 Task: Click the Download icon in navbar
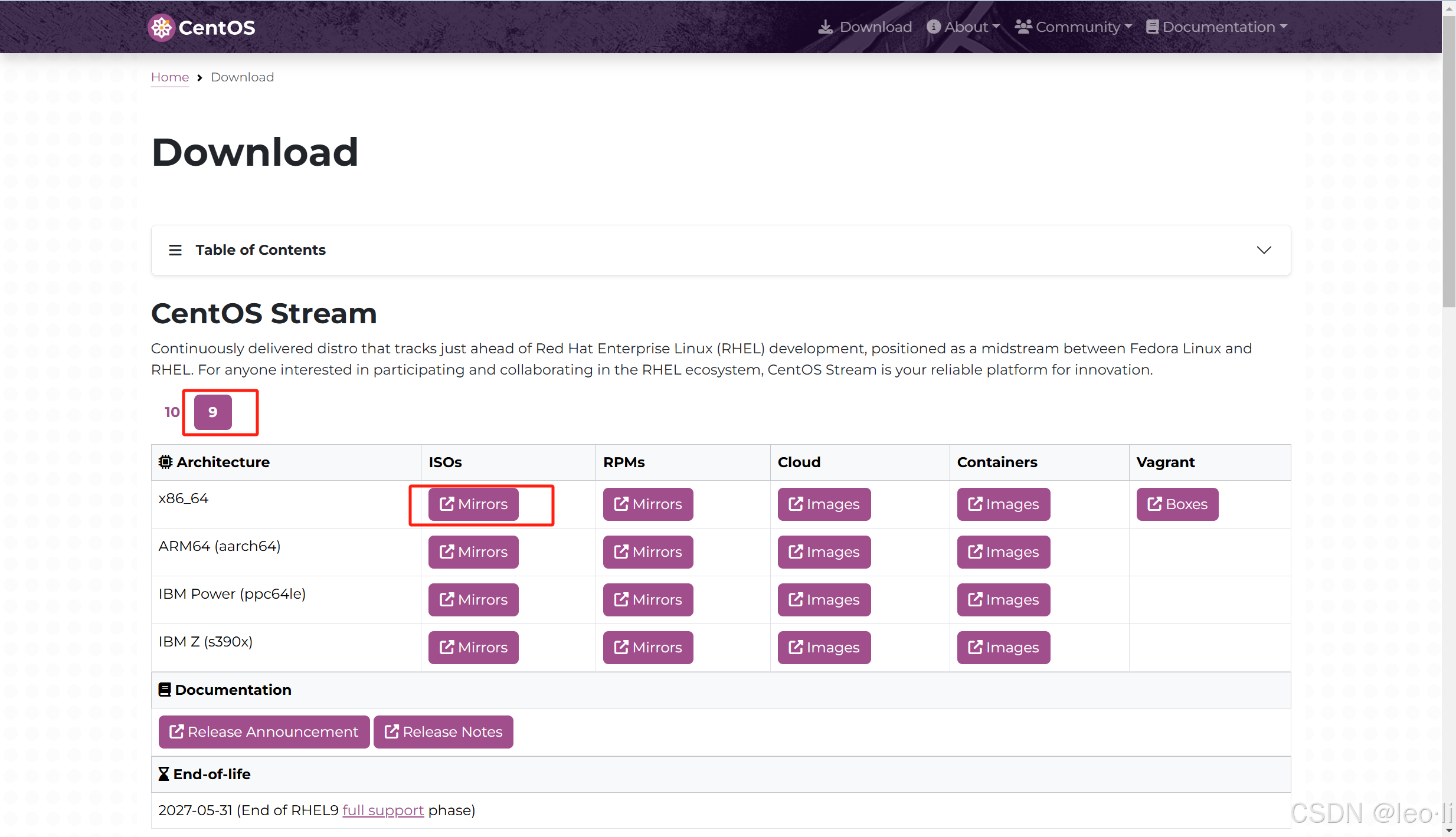click(x=825, y=27)
